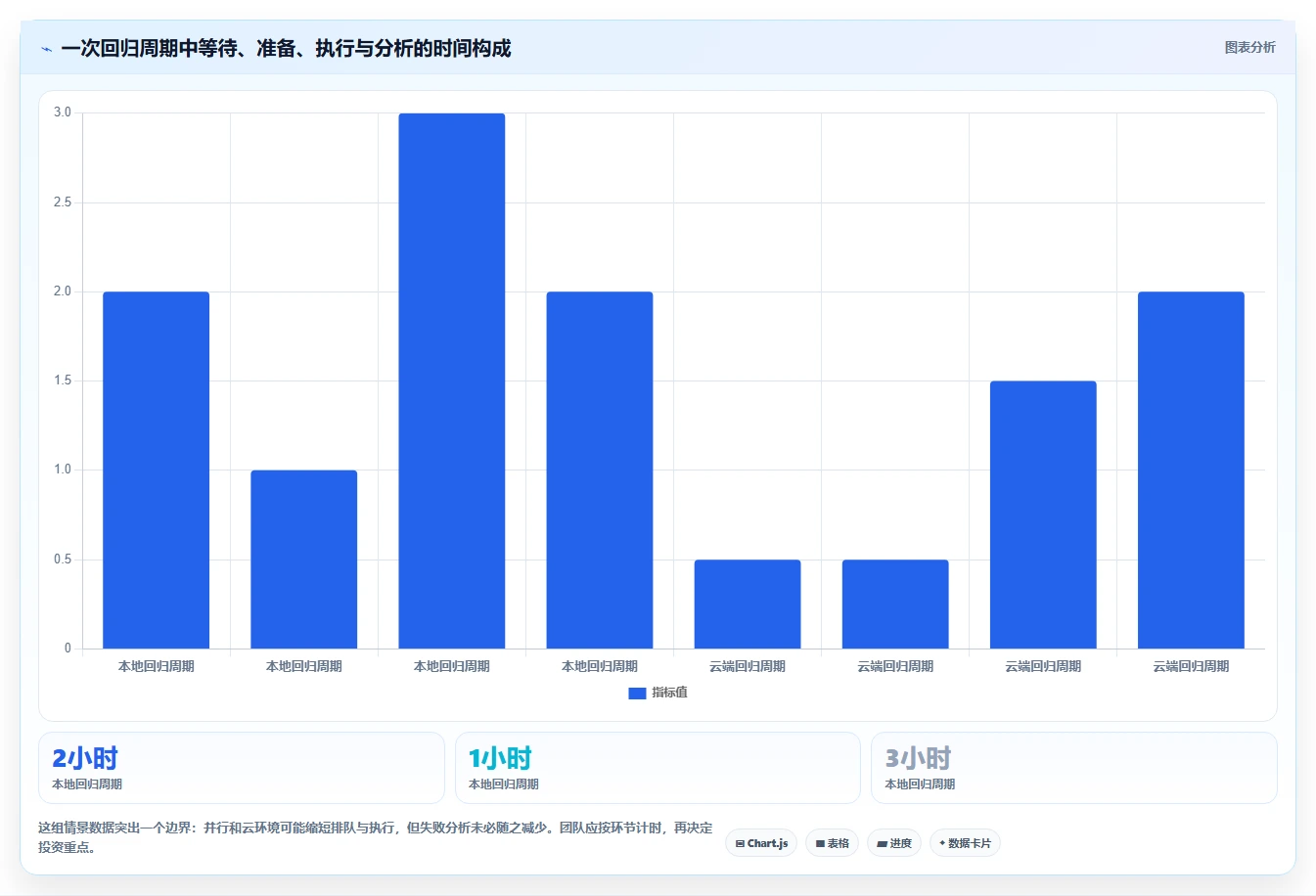Click the tallest bar reaching 3.0
Screen dimensions: 1316x896
pyautogui.click(x=452, y=381)
